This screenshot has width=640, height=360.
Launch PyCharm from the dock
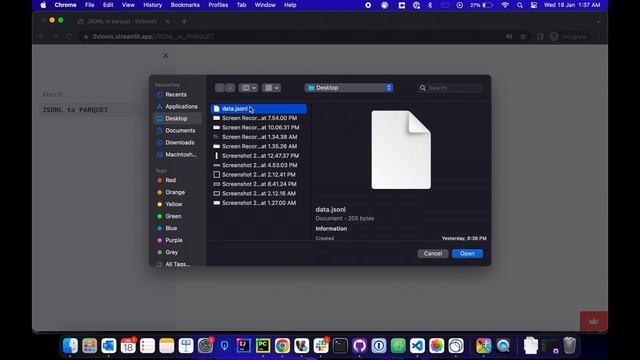coord(263,346)
